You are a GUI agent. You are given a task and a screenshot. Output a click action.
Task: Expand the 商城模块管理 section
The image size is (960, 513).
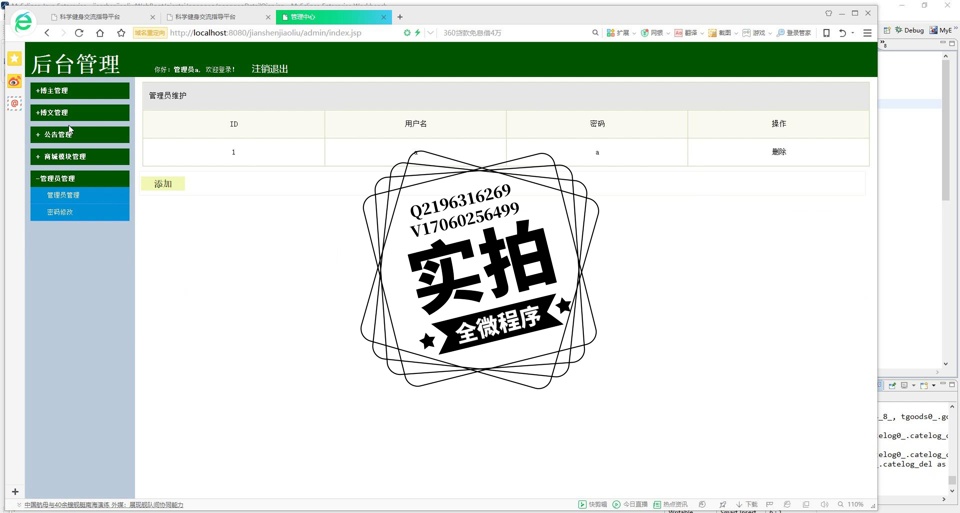coord(80,157)
